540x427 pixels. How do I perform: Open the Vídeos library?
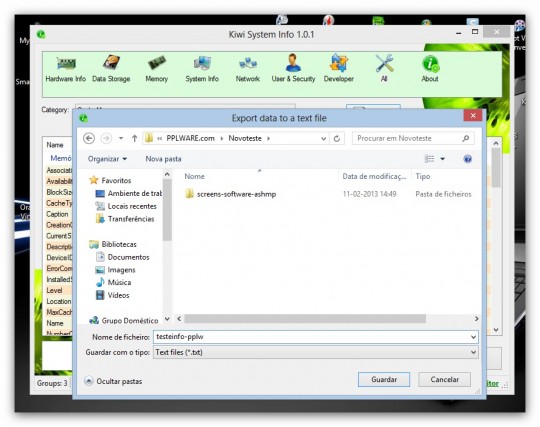pyautogui.click(x=113, y=295)
